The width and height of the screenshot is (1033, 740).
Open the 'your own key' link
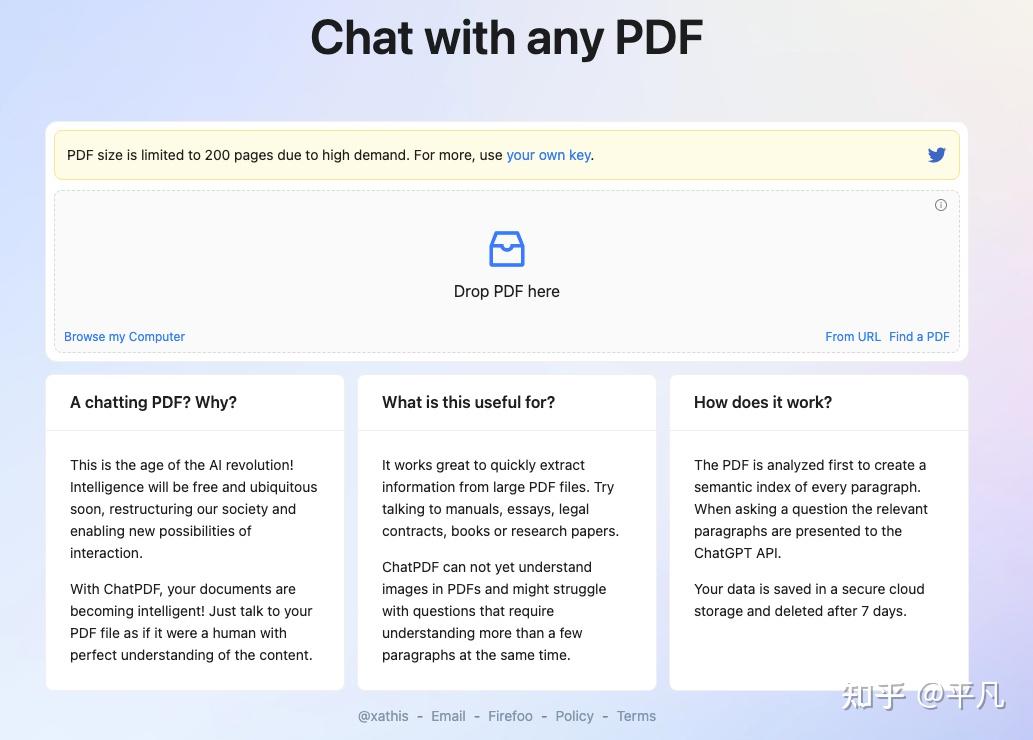[548, 155]
